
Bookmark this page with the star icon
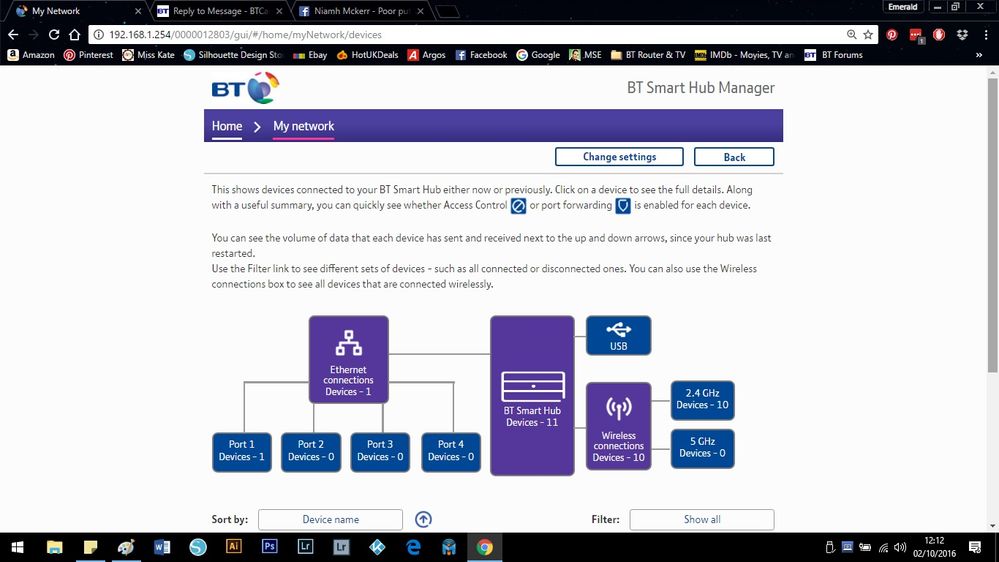point(868,34)
